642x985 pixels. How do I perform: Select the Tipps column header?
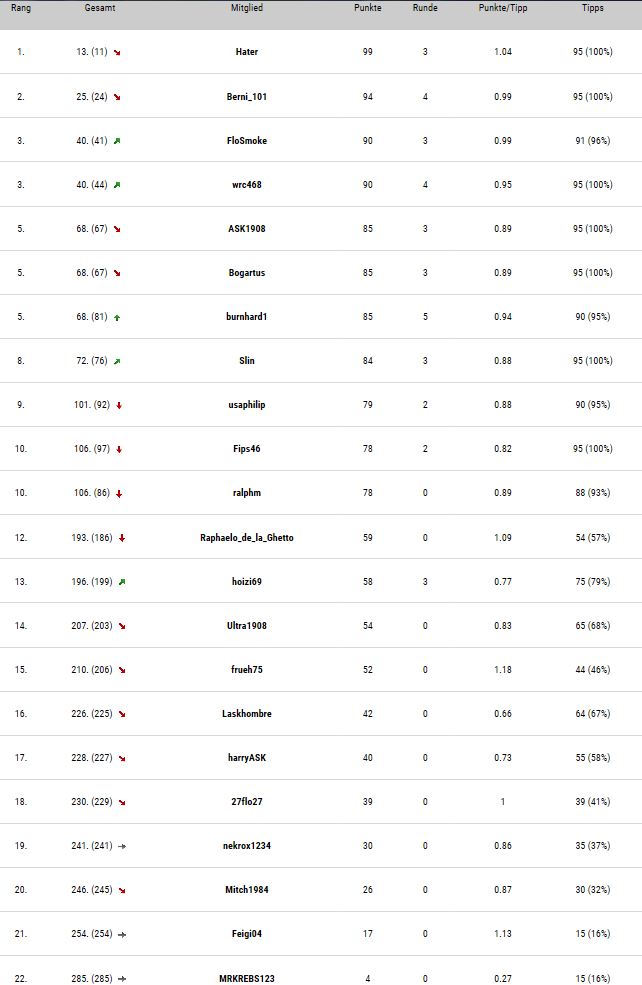(x=592, y=8)
